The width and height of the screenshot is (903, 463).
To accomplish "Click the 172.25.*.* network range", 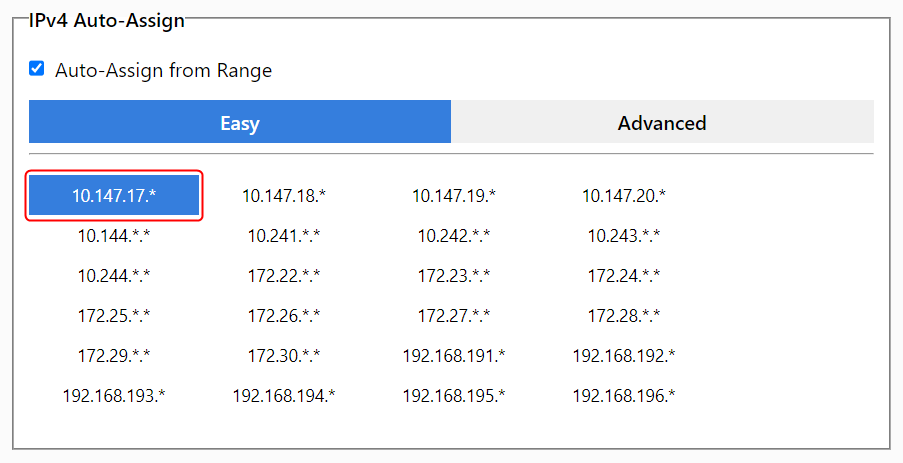I will coord(114,315).
